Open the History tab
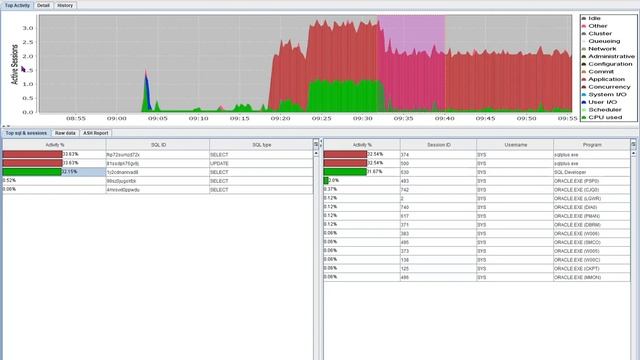The height and width of the screenshot is (360, 640). tap(65, 5)
